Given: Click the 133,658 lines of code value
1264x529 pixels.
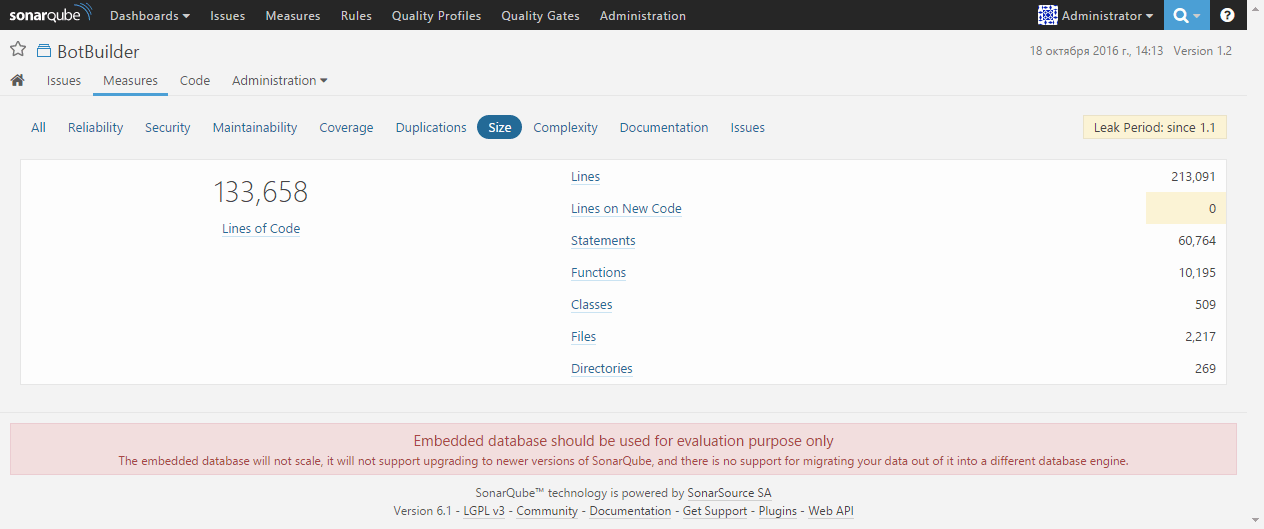Looking at the screenshot, I should pos(261,191).
